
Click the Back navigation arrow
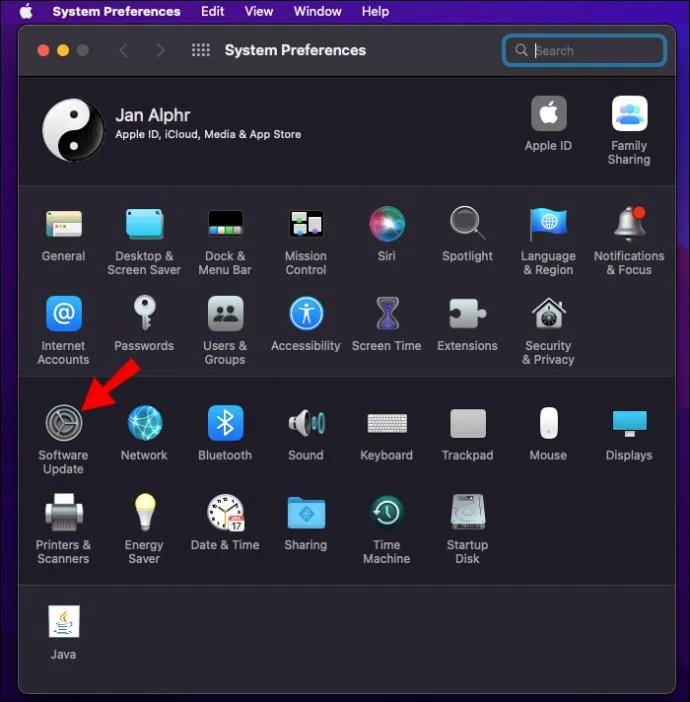pyautogui.click(x=124, y=50)
